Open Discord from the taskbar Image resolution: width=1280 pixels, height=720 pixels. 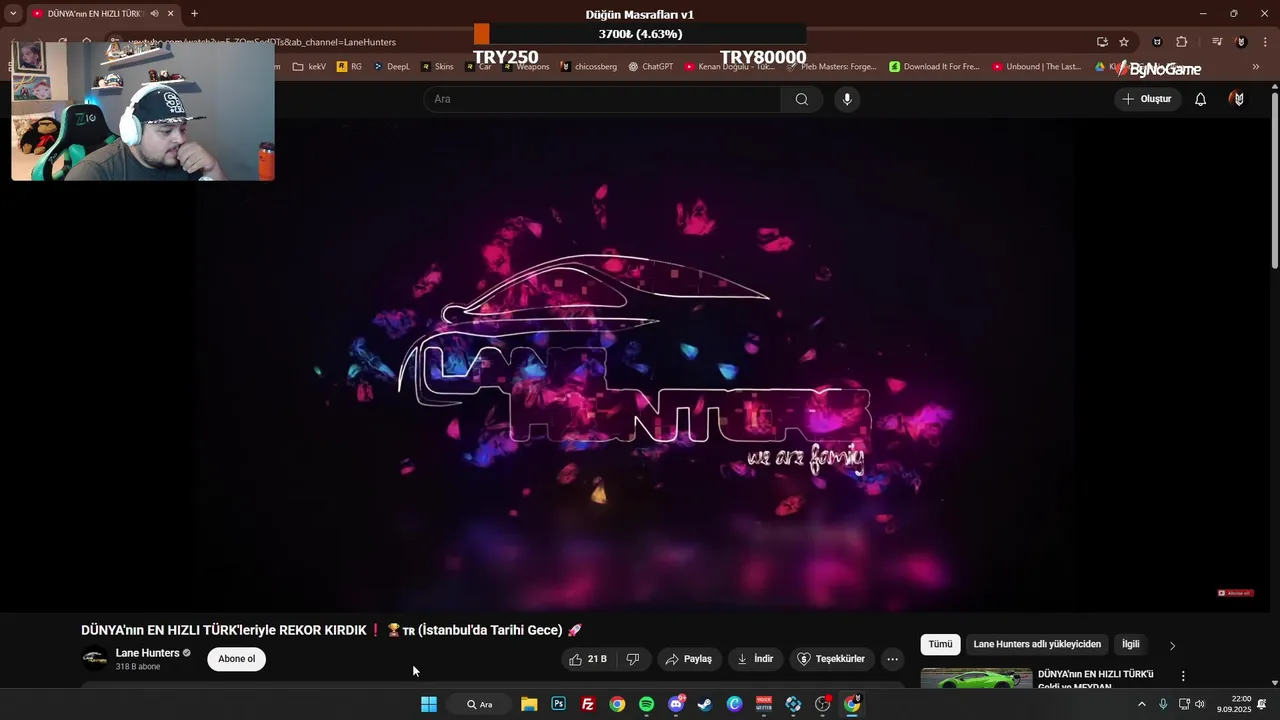[x=676, y=704]
